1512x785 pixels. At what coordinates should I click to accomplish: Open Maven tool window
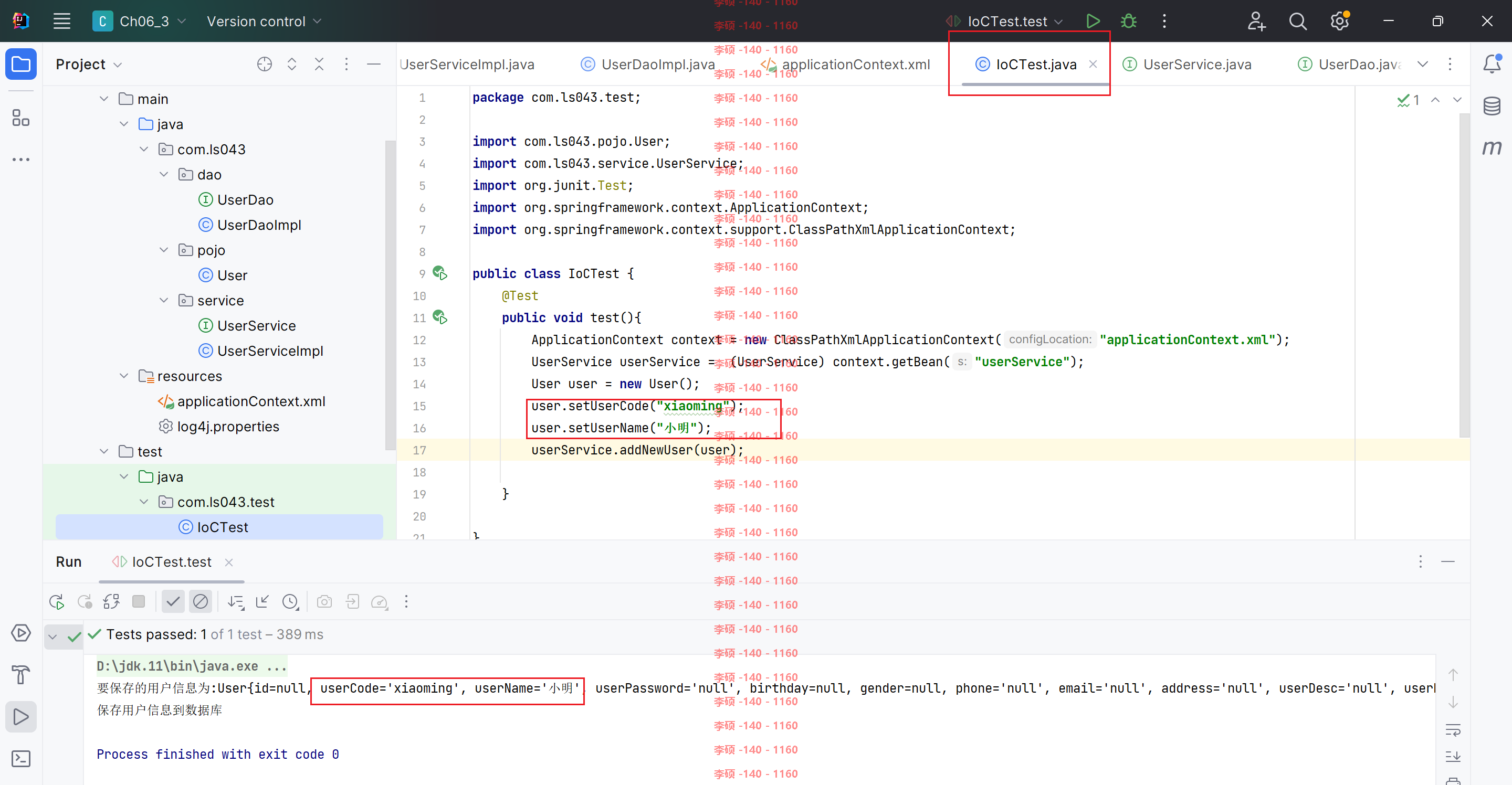point(1492,147)
